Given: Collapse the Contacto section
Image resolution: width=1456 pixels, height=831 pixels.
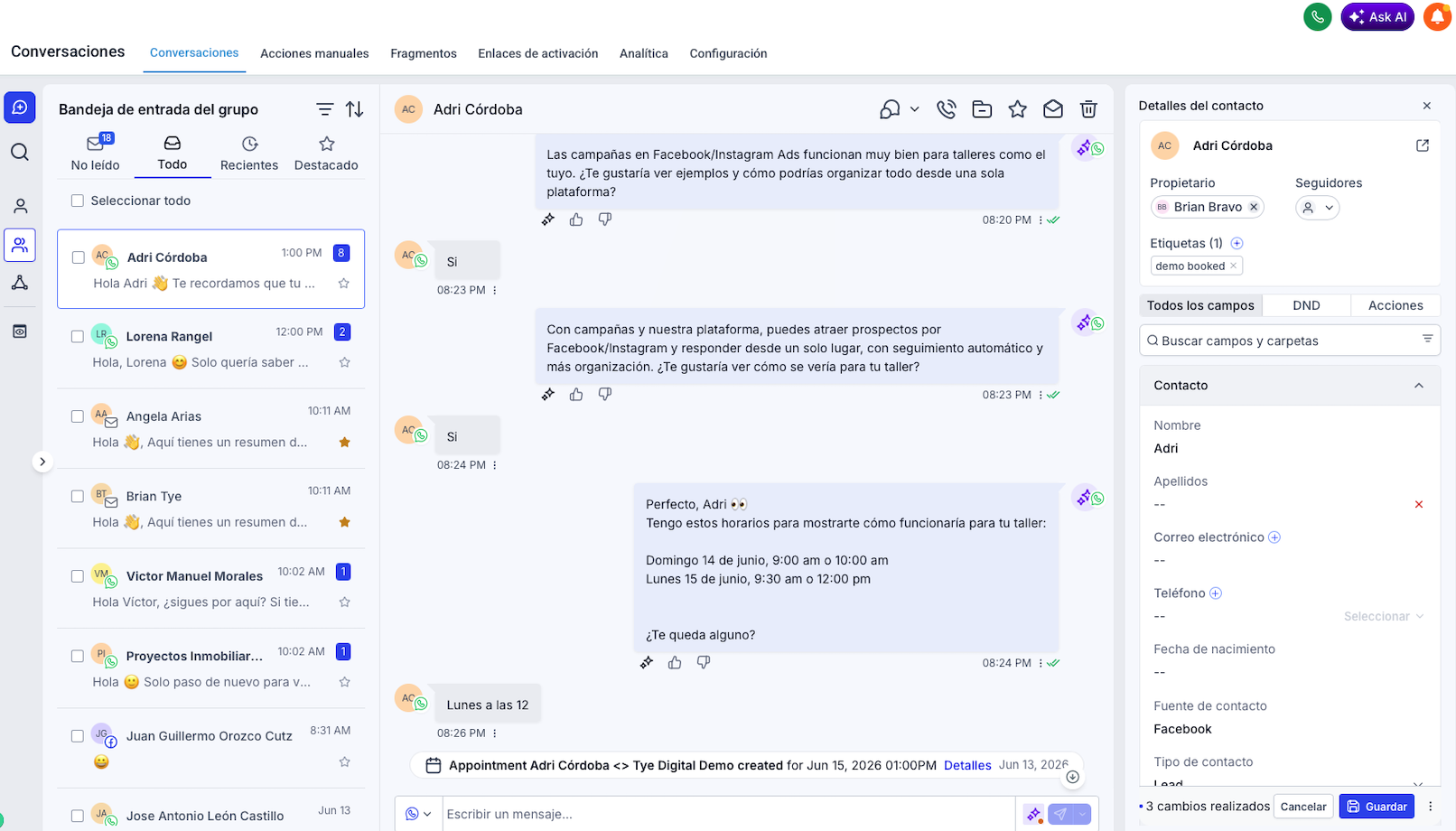Looking at the screenshot, I should [x=1419, y=386].
